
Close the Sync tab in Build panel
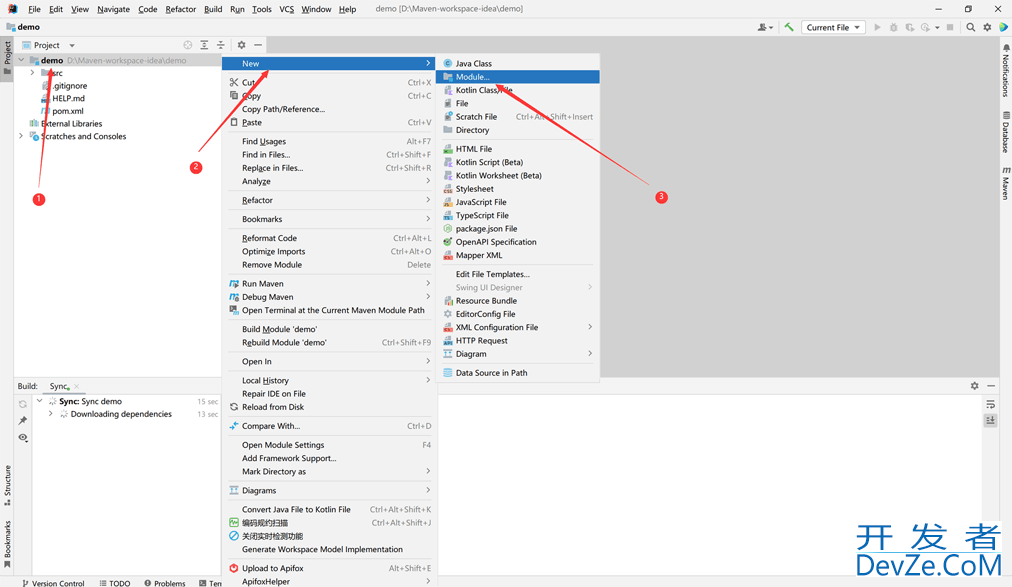click(76, 386)
